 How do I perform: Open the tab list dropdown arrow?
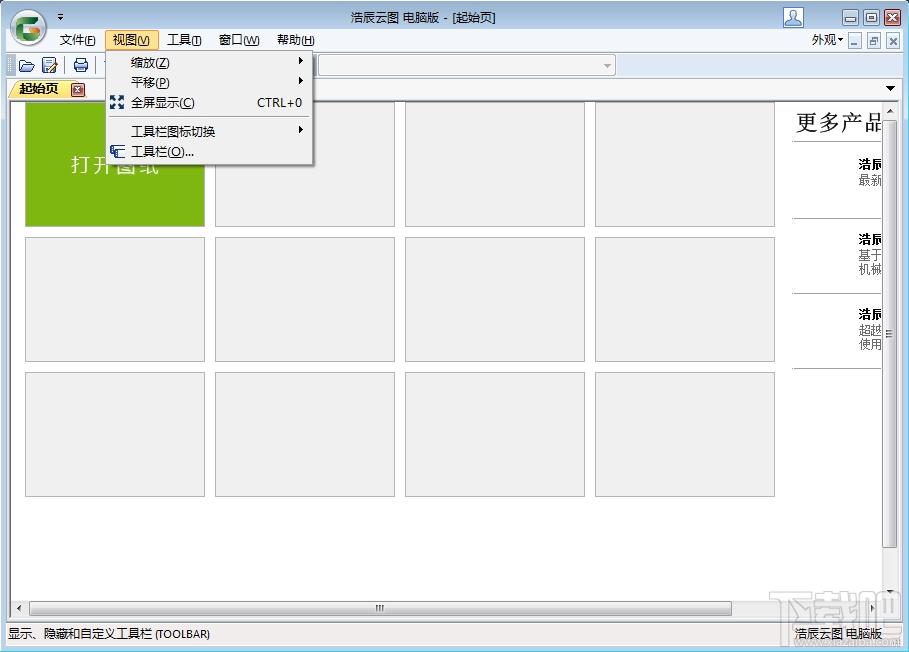(x=890, y=89)
